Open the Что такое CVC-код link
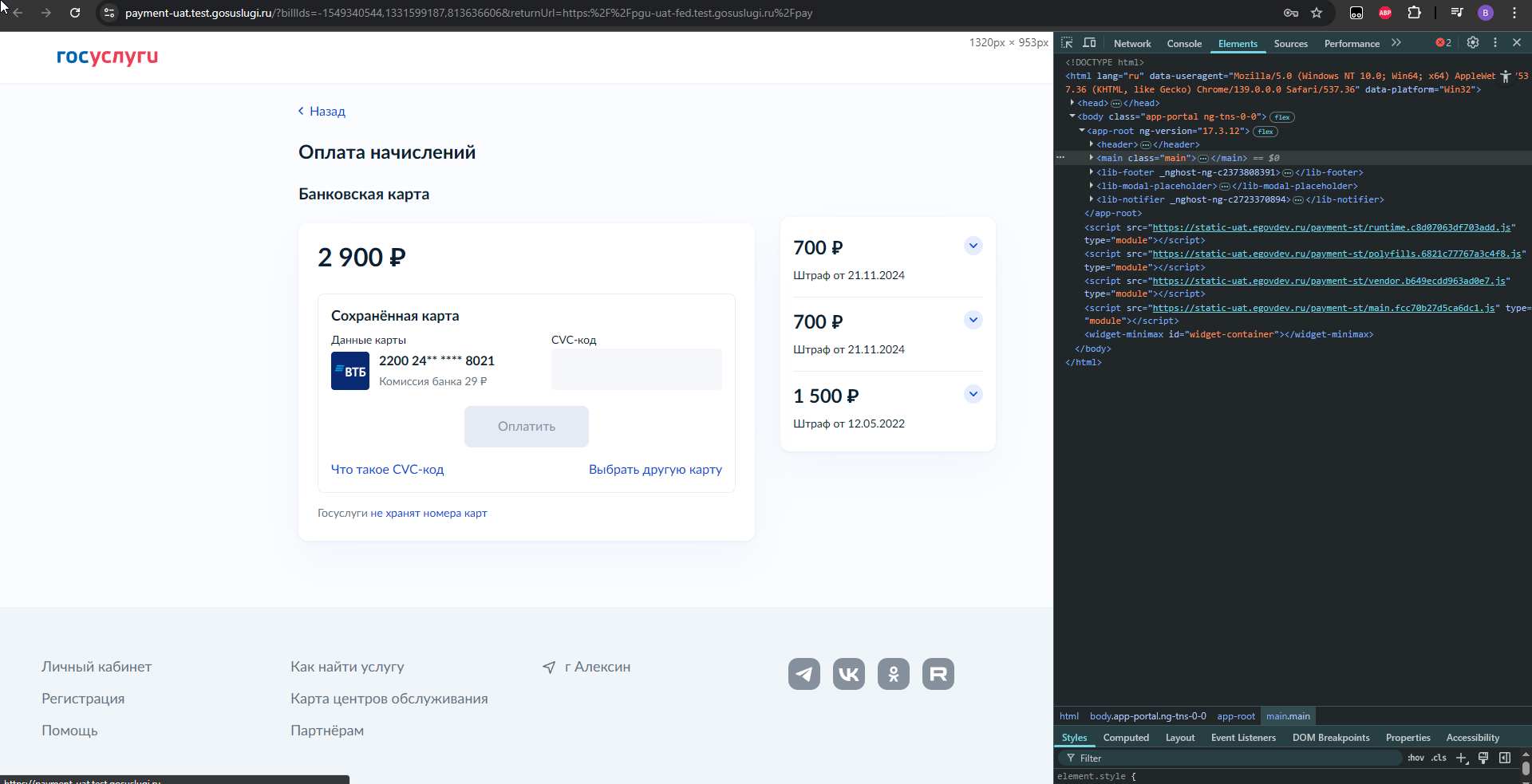Viewport: 1532px width, 784px height. click(x=387, y=470)
